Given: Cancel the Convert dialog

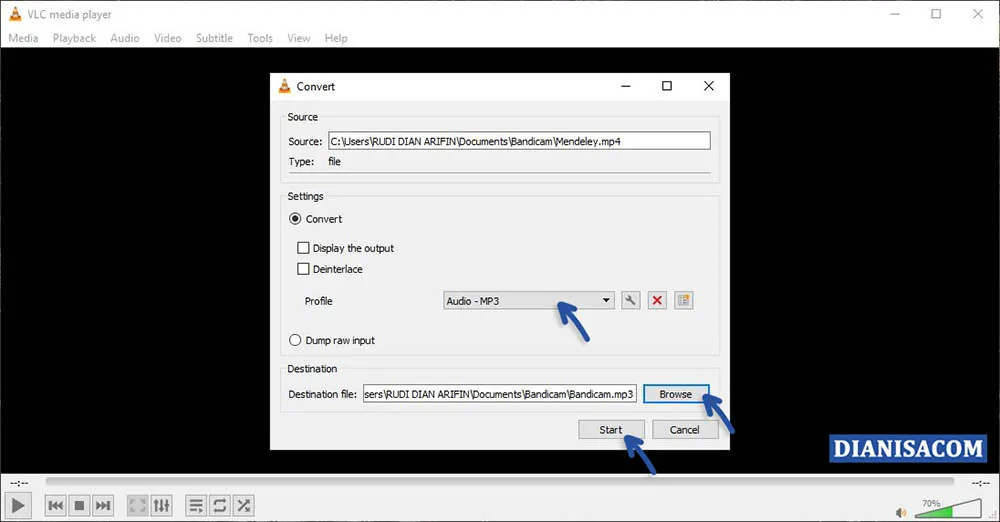Looking at the screenshot, I should [685, 430].
